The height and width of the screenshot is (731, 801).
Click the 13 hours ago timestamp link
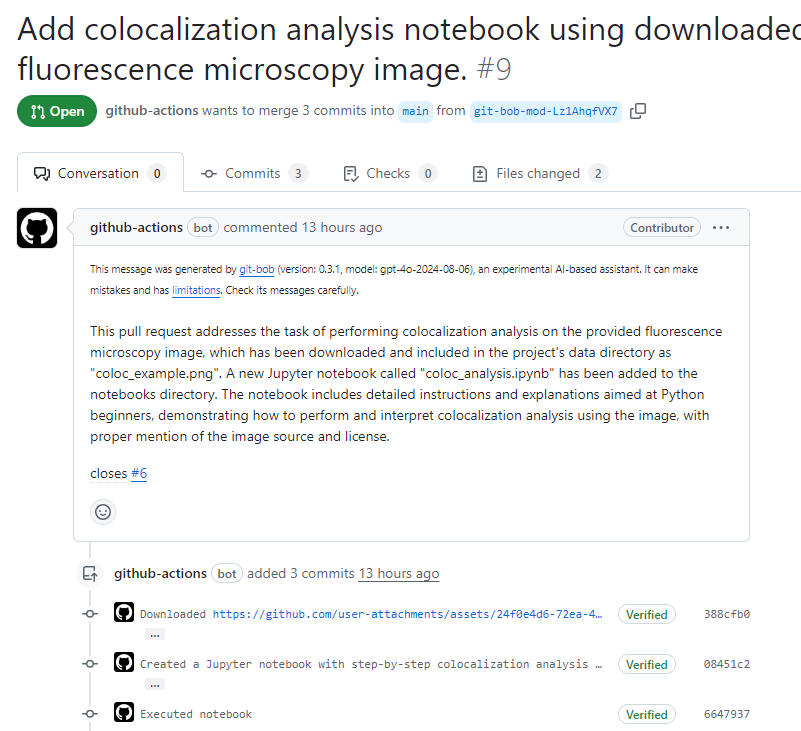point(398,573)
